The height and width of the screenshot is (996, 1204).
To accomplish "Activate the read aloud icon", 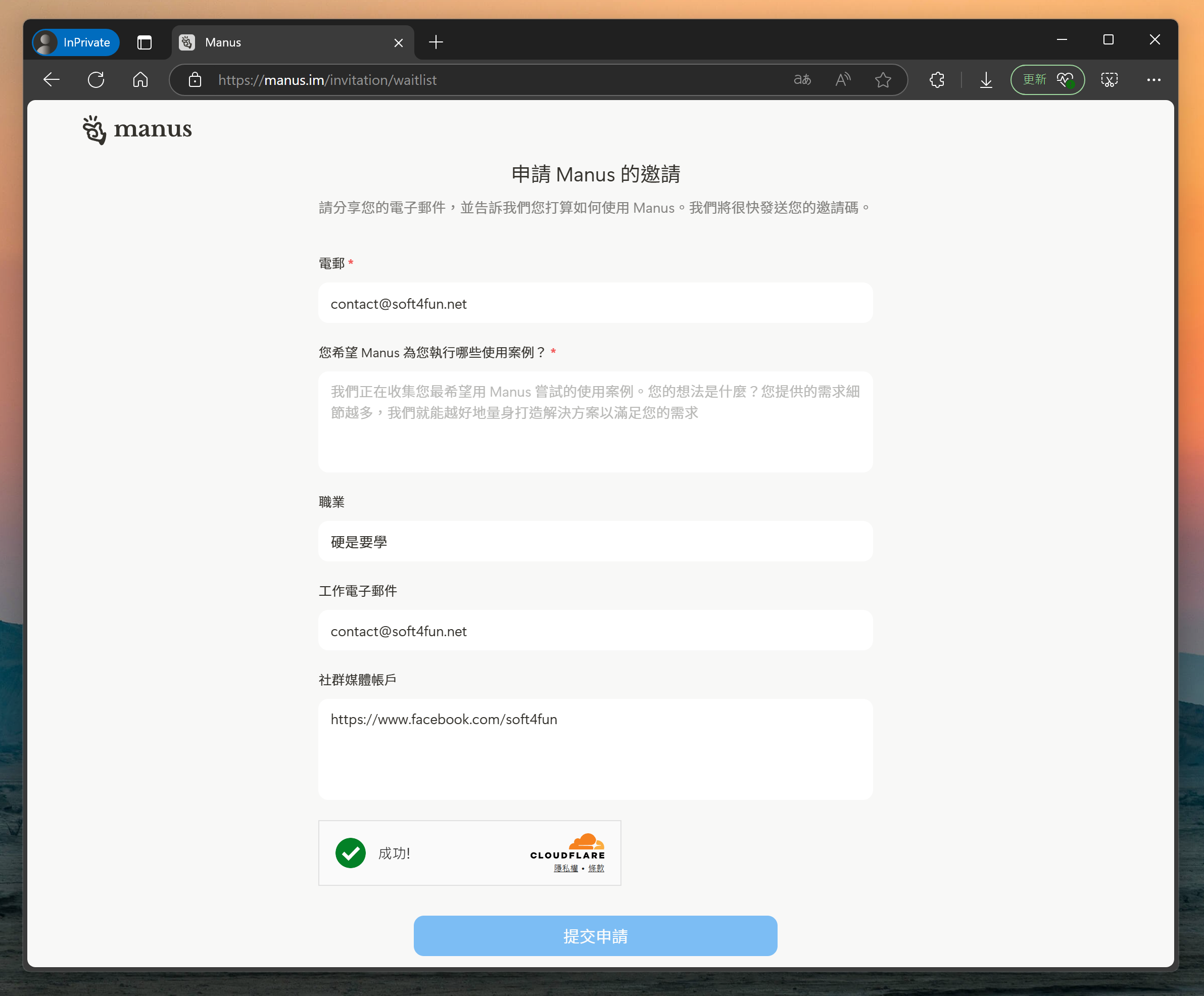I will [842, 80].
